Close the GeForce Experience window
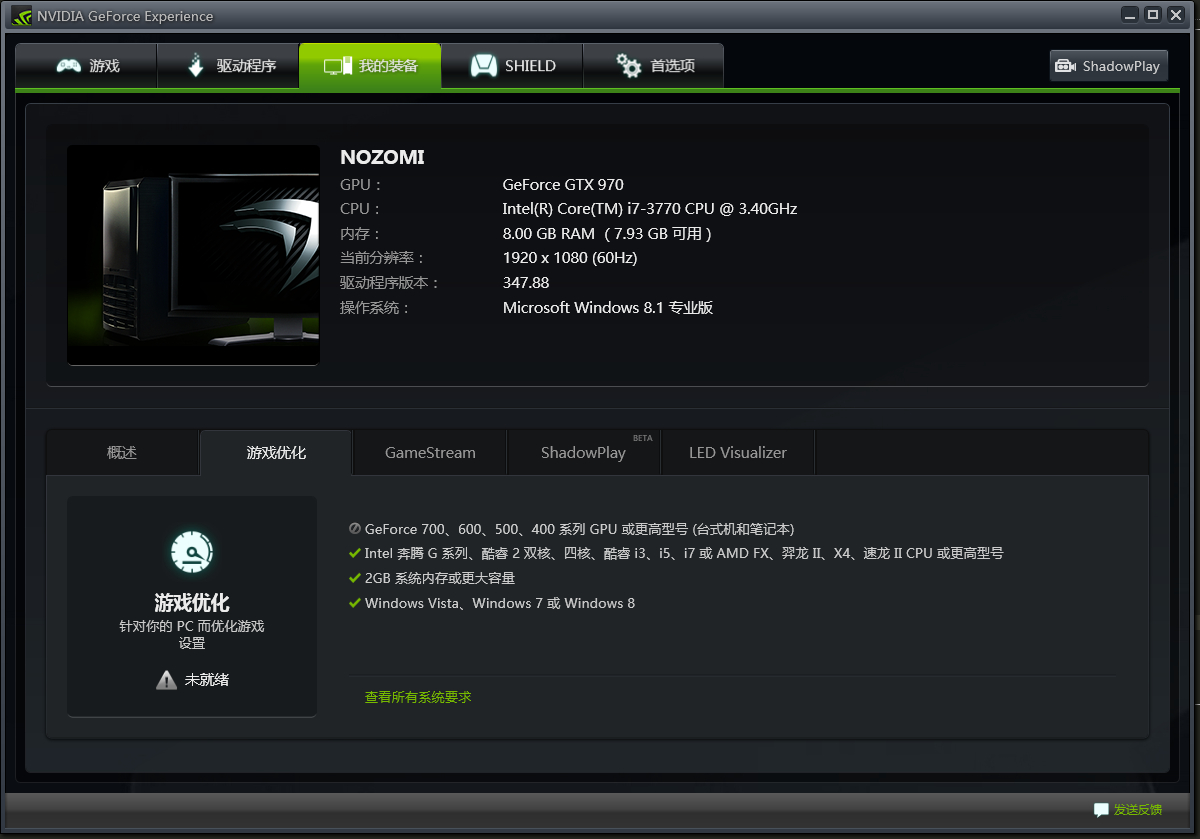This screenshot has height=839, width=1200. click(1175, 14)
